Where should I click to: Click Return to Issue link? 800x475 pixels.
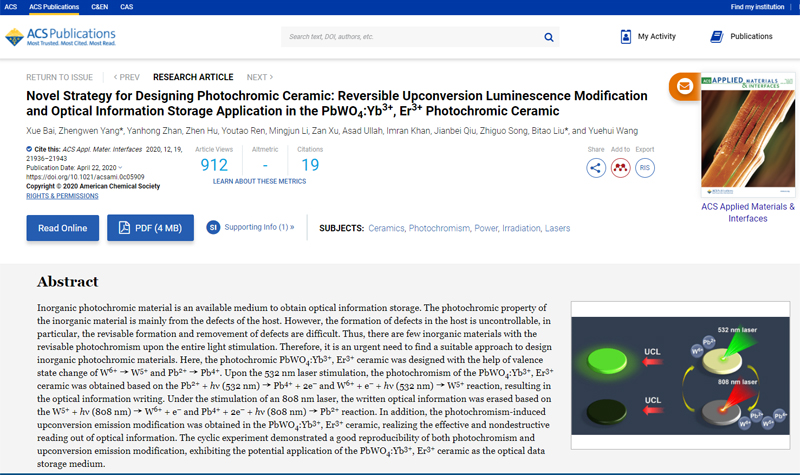(x=59, y=77)
